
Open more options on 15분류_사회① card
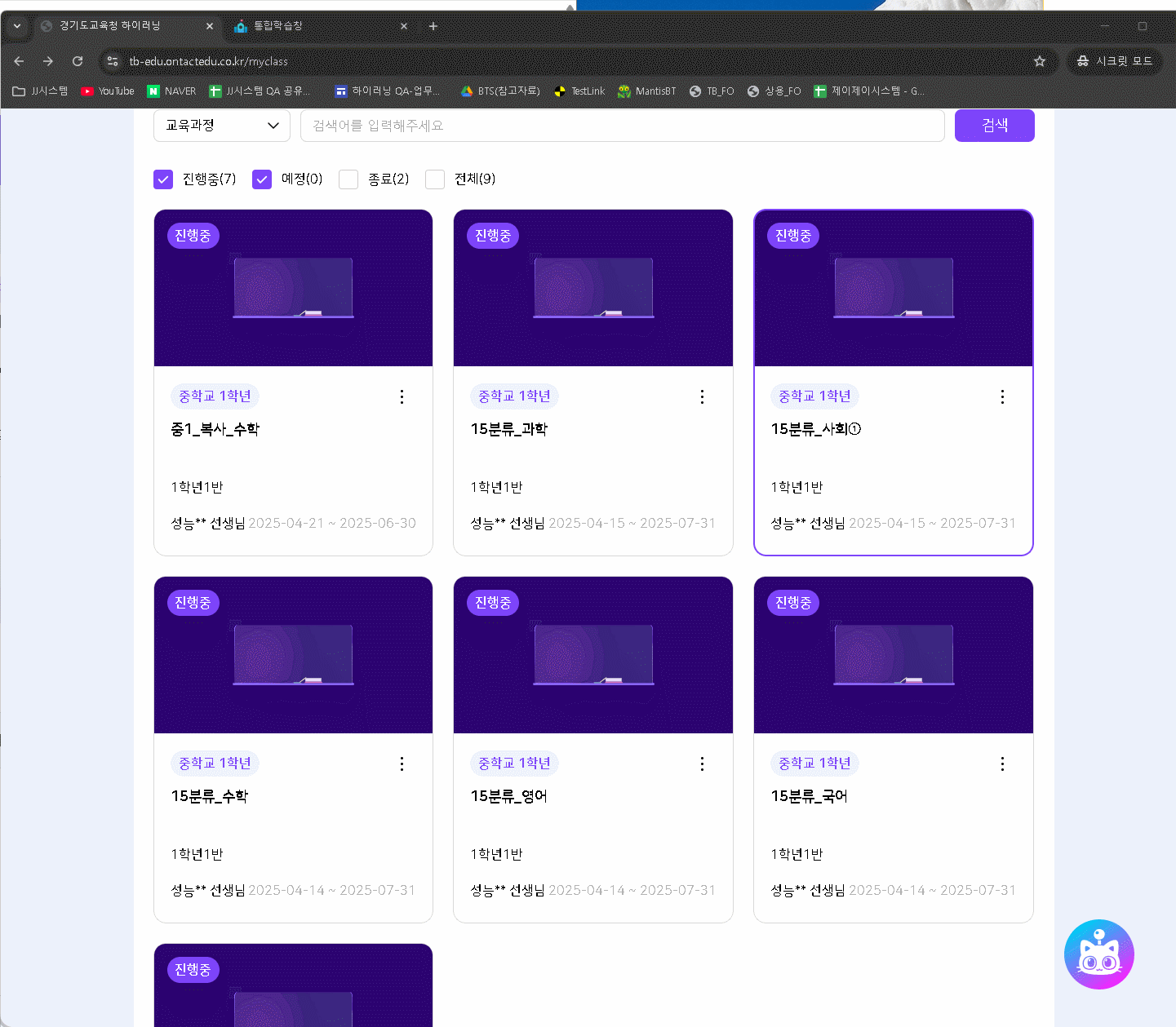(x=1002, y=396)
